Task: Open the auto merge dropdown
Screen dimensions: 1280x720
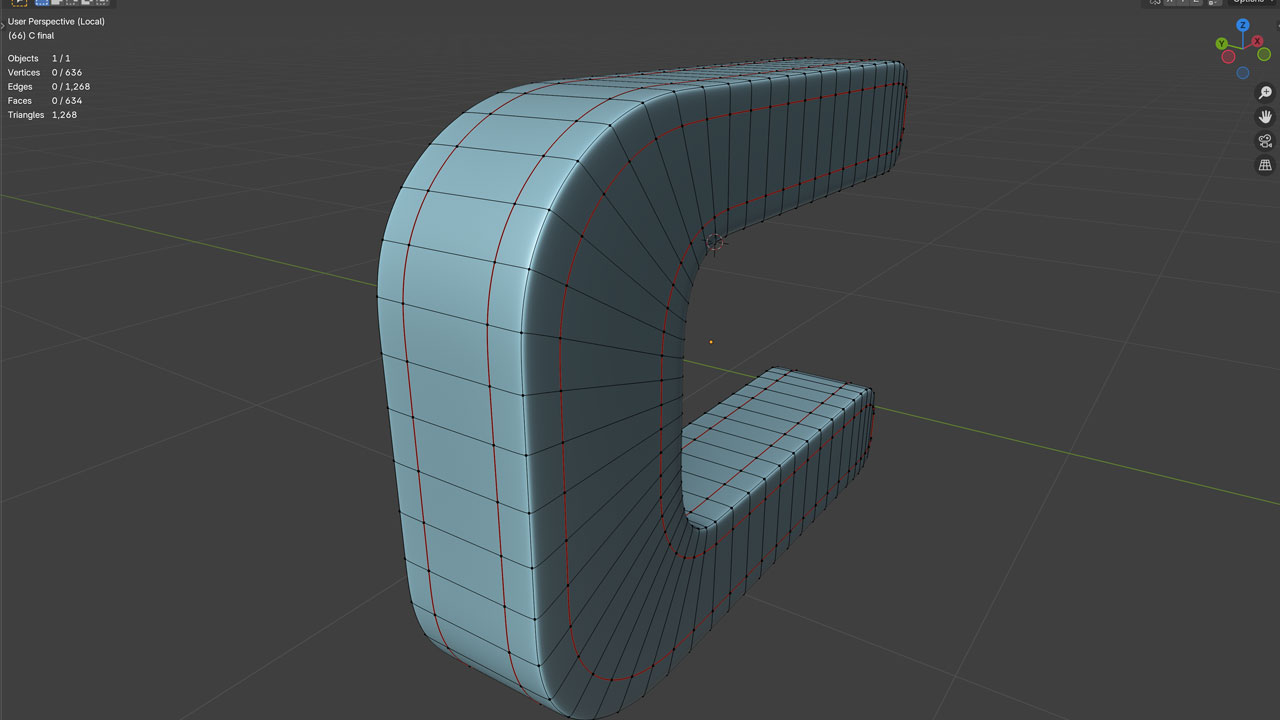Action: pyautogui.click(x=1214, y=2)
